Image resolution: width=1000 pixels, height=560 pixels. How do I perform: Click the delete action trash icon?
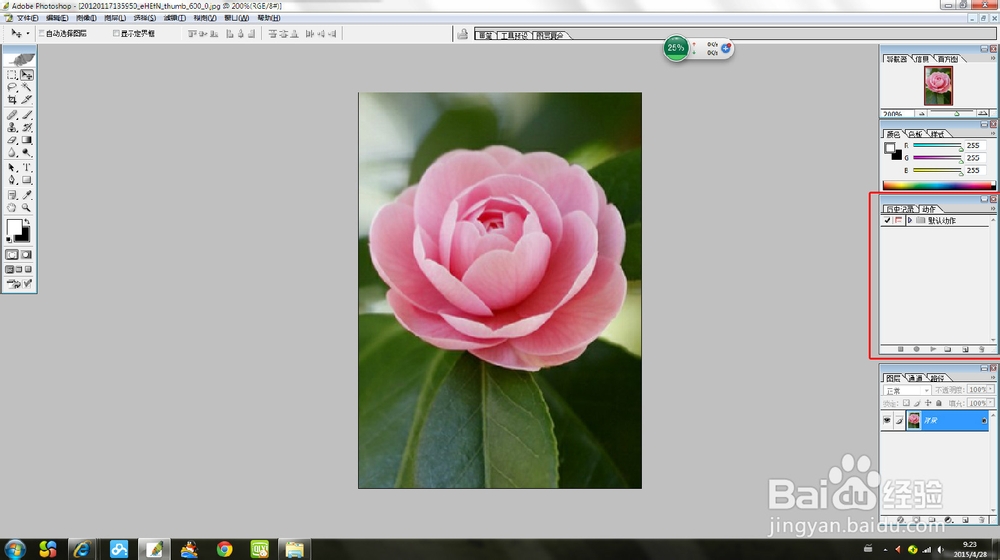tap(982, 350)
